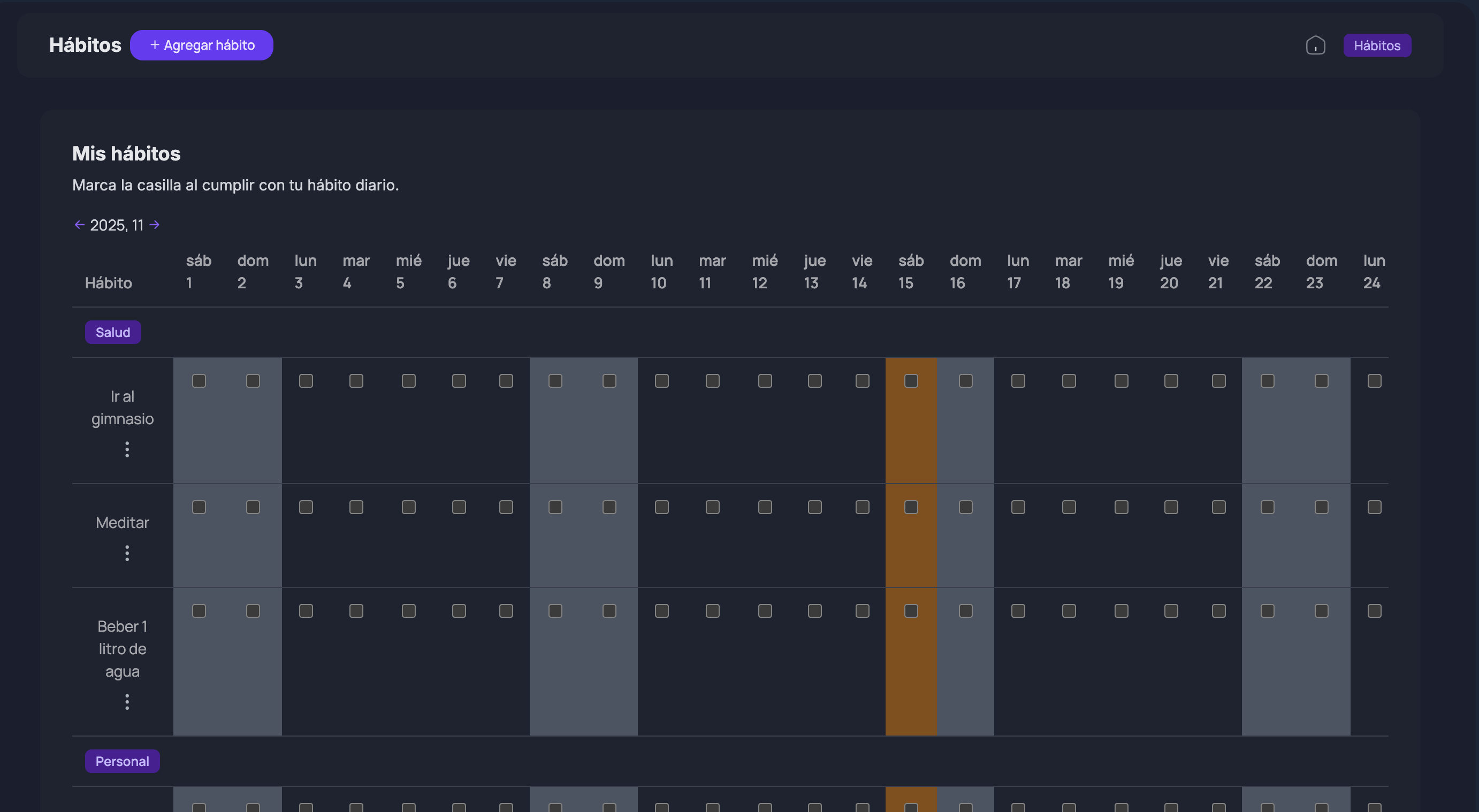Open options menu for Ir al gimnasio
Viewport: 1479px width, 812px height.
tap(127, 449)
